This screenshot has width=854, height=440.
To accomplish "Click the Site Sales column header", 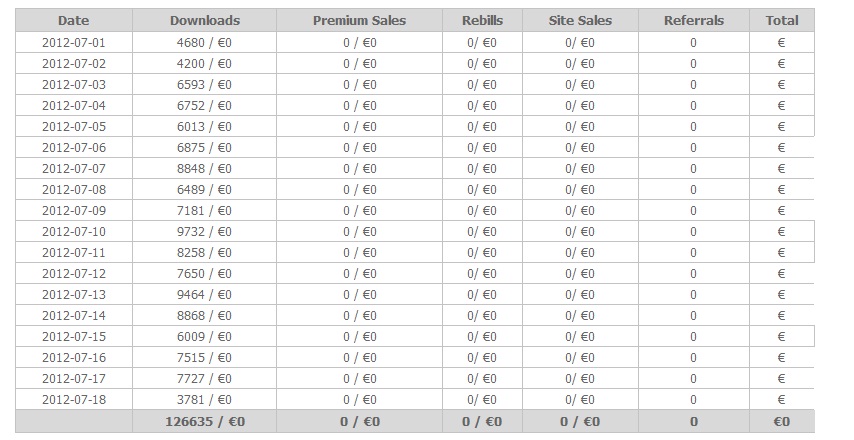I will point(580,20).
